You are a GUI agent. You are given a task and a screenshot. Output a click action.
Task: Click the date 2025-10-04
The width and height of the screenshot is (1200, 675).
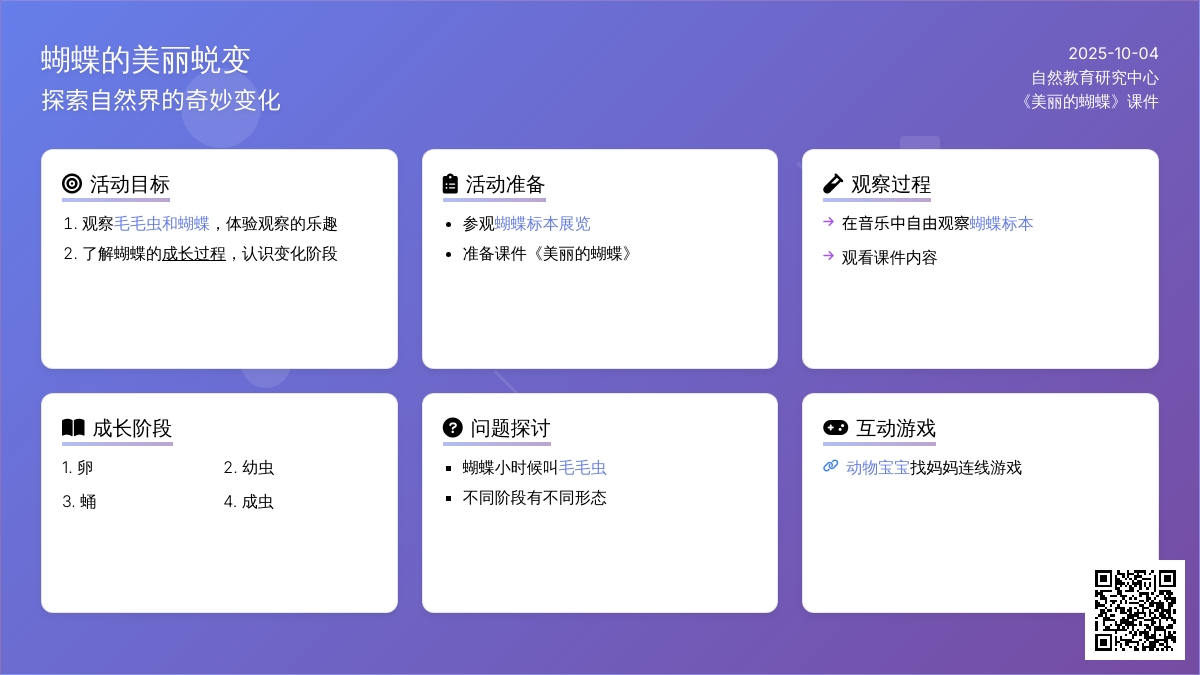(1112, 54)
